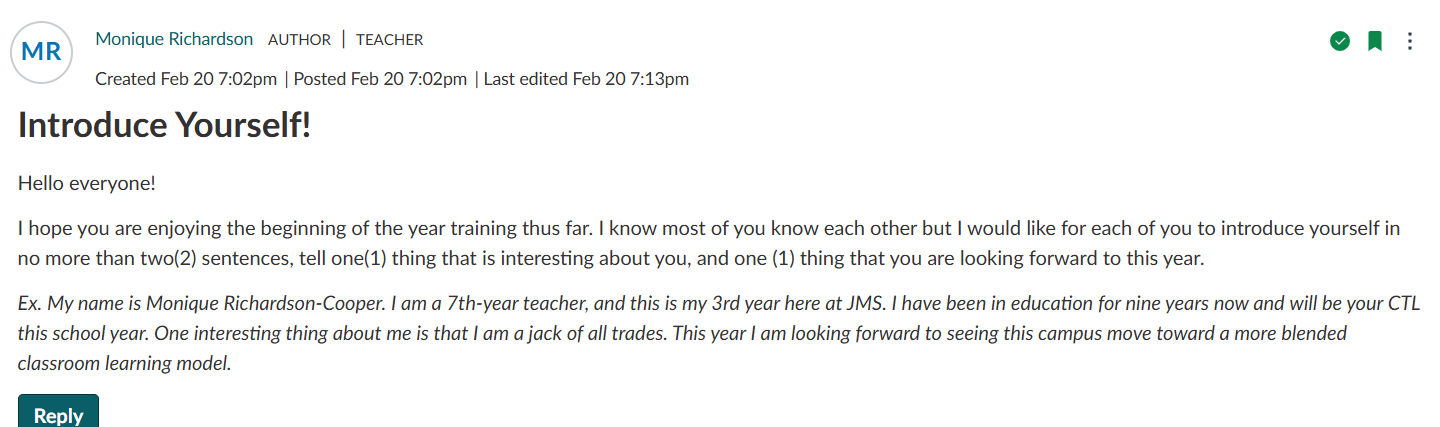This screenshot has height=427, width=1440.
Task: Click the Hello everyone! greeting line
Action: (87, 183)
